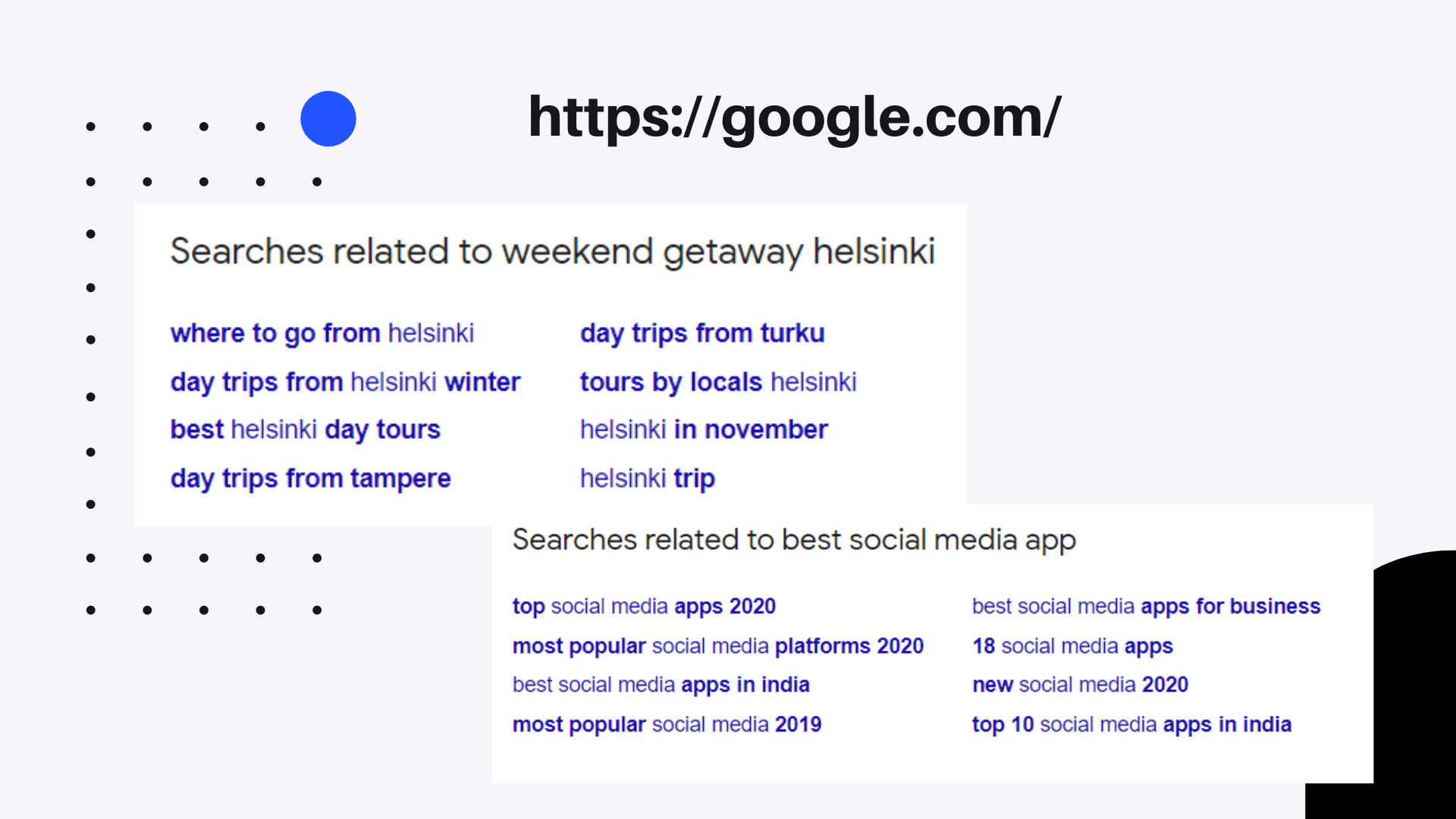Click 'best social media apps for business'
This screenshot has height=819, width=1456.
pyautogui.click(x=1147, y=606)
